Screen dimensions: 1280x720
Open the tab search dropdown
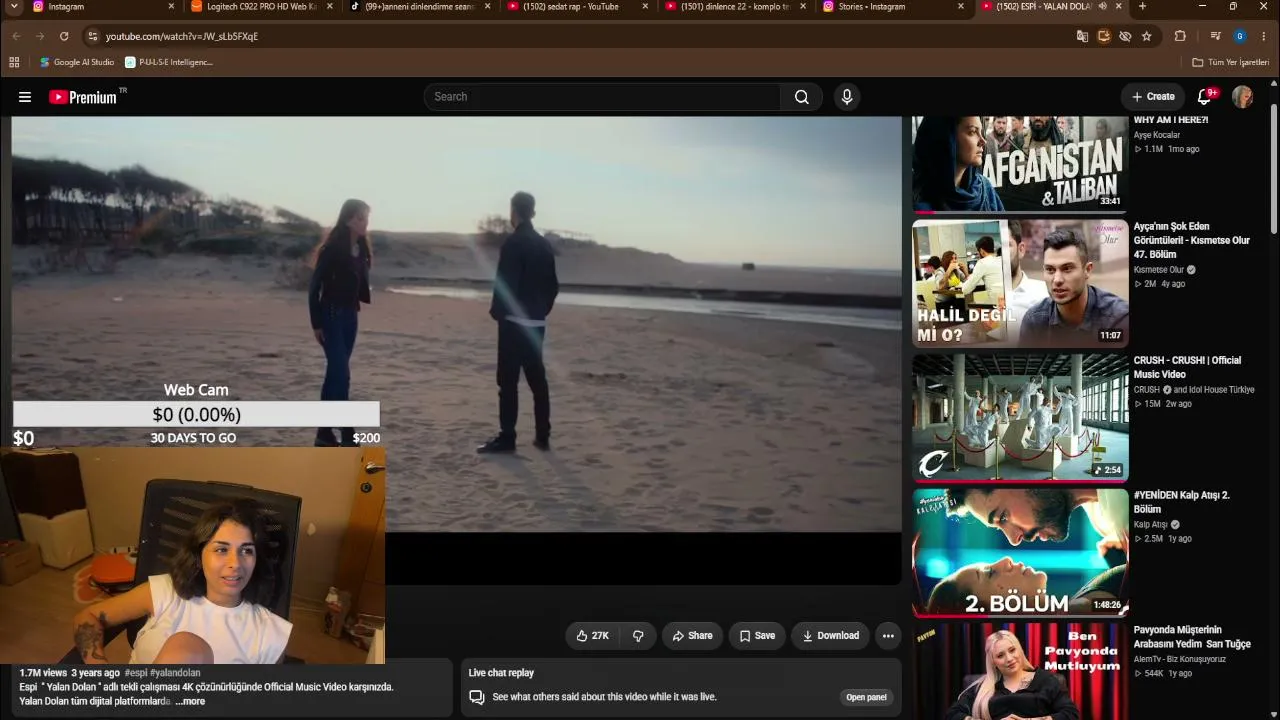[x=14, y=7]
